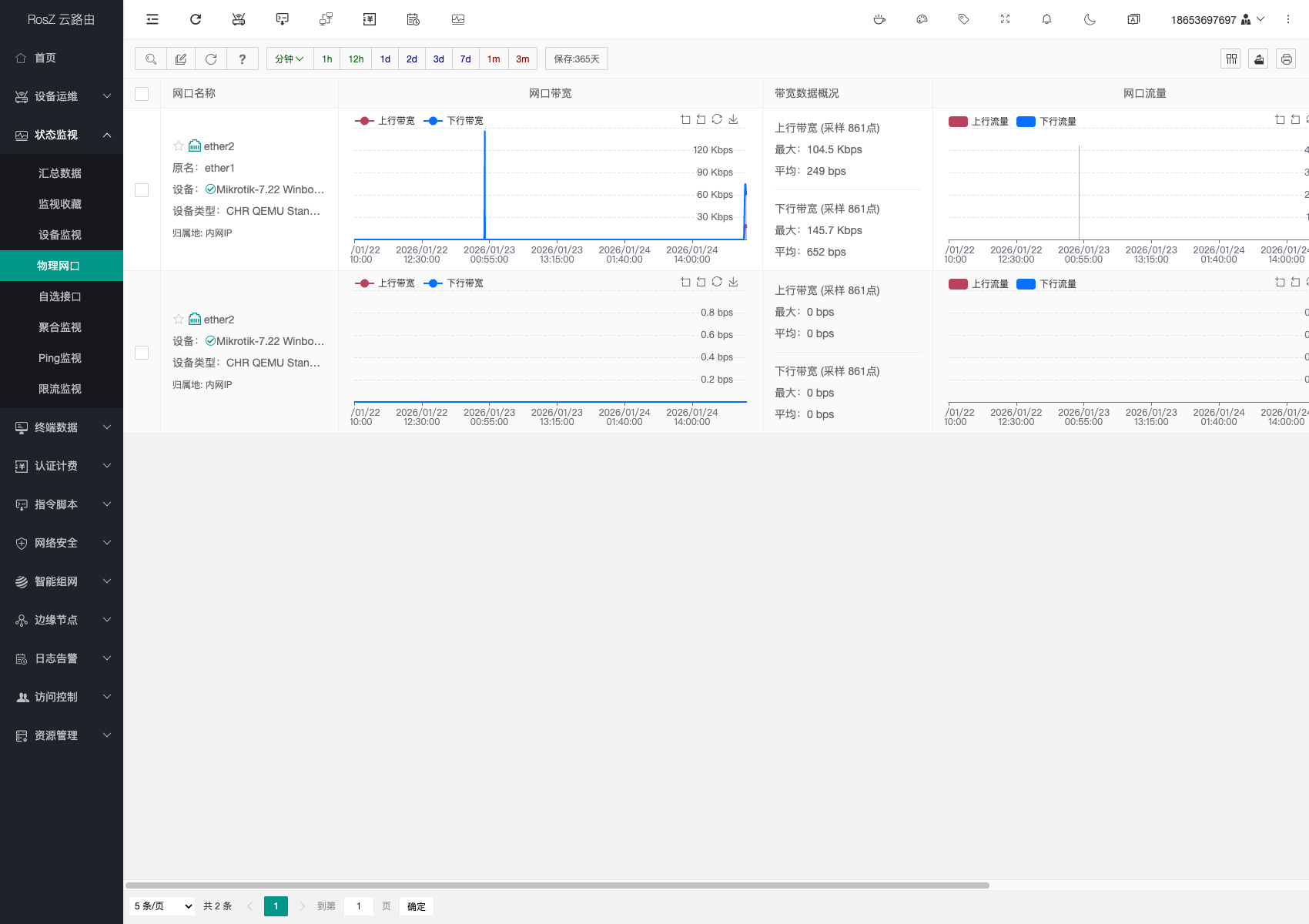The width and height of the screenshot is (1309, 924).
Task: Click the fullscreen icon in header
Action: click(x=1005, y=19)
